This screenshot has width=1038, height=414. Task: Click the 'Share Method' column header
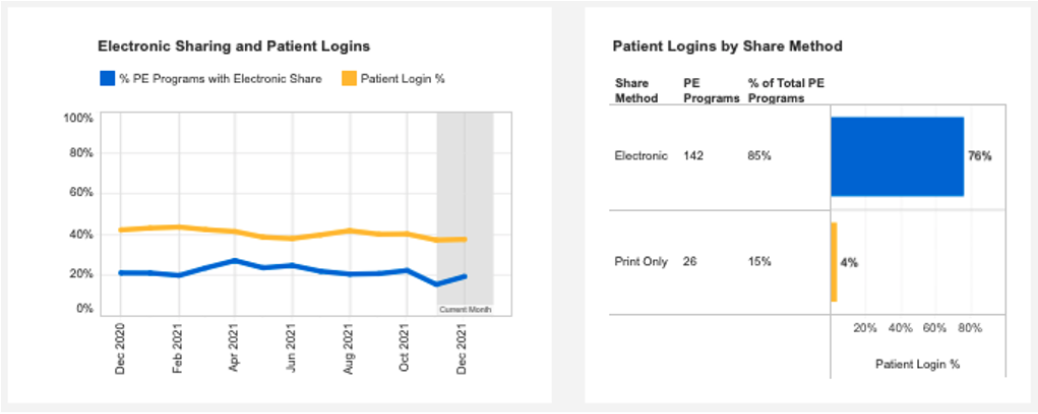point(636,90)
